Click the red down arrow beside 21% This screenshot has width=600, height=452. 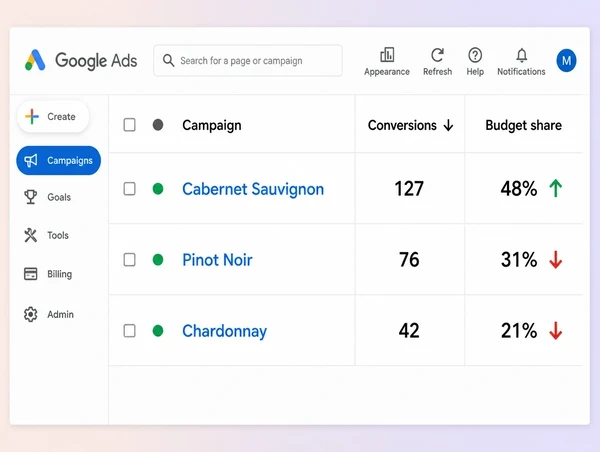pyautogui.click(x=556, y=331)
